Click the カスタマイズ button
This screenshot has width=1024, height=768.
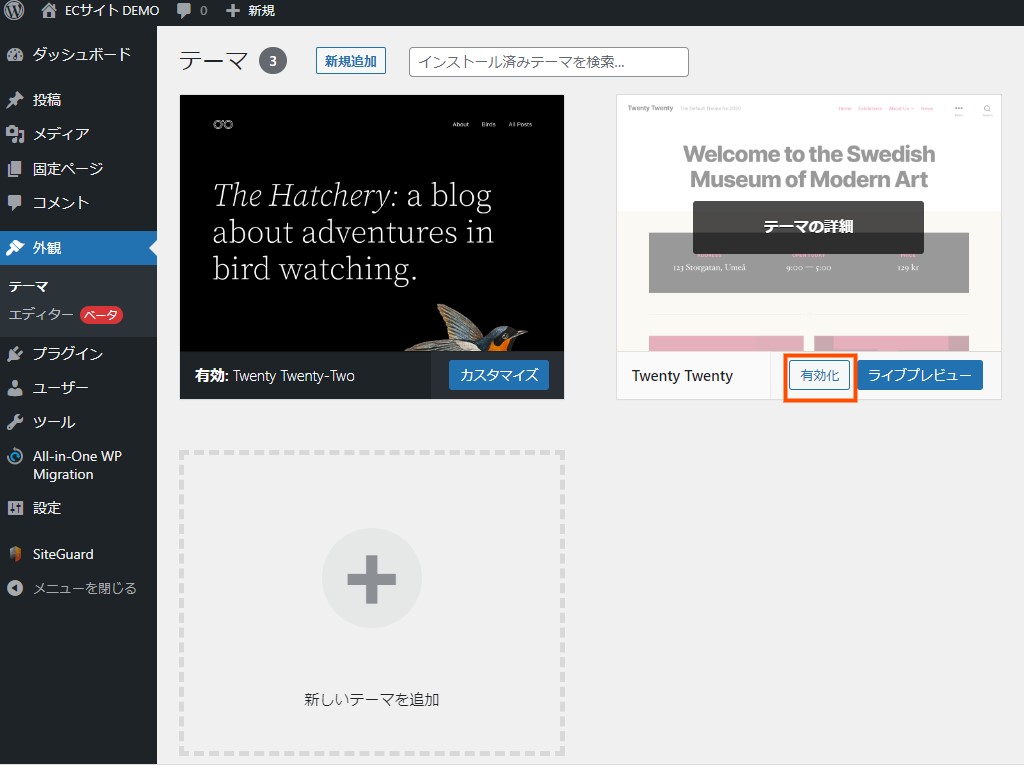pyautogui.click(x=498, y=375)
